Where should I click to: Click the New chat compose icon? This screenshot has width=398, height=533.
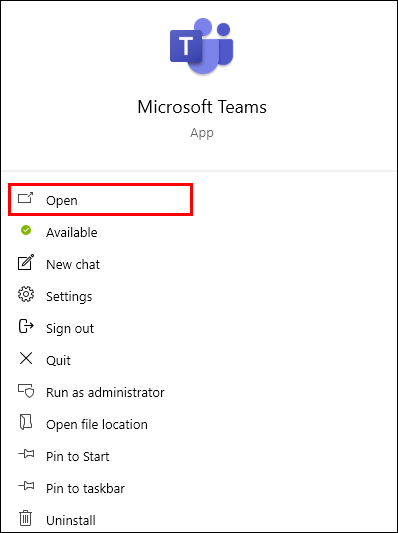[26, 262]
